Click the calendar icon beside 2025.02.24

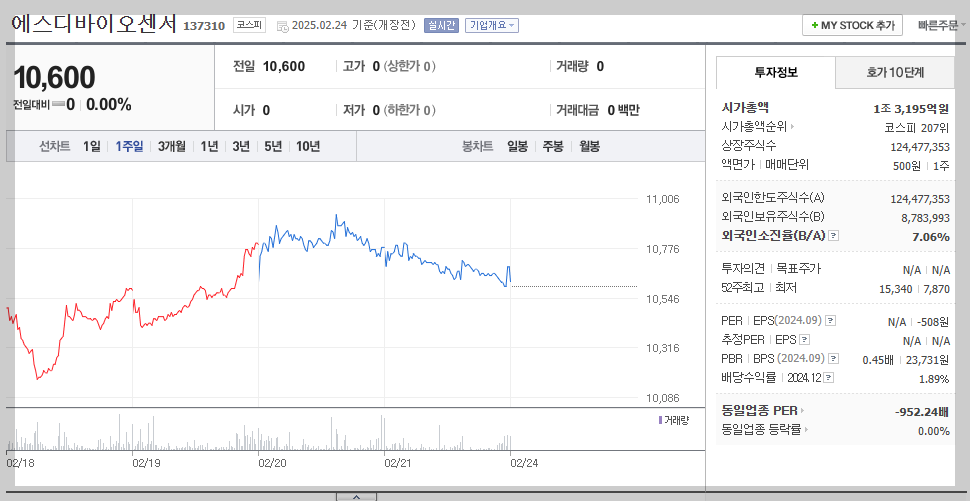click(x=282, y=26)
